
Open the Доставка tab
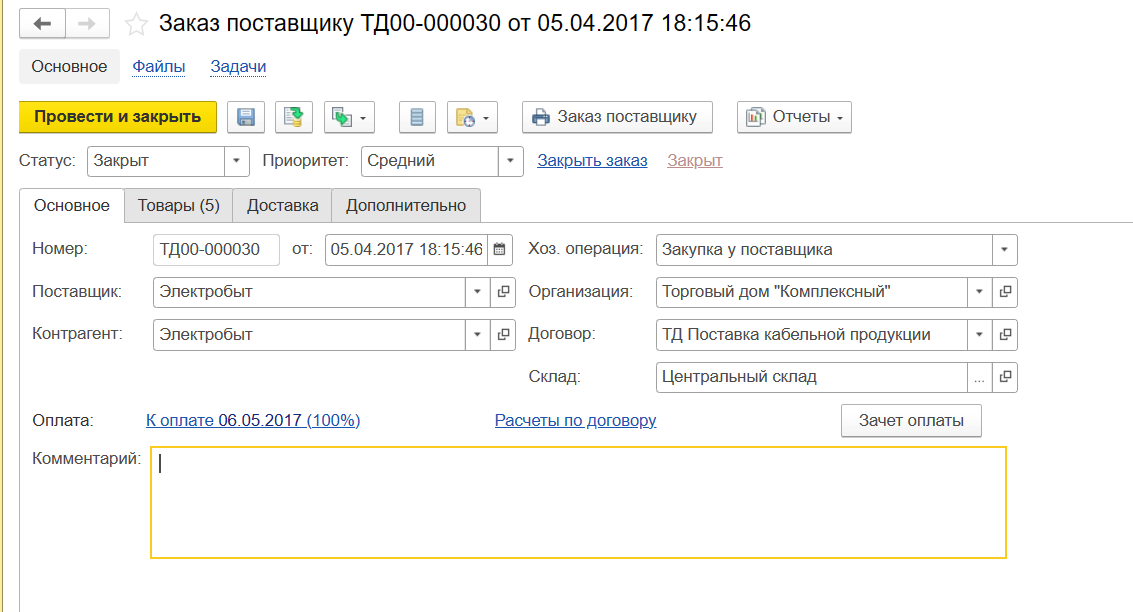[282, 205]
